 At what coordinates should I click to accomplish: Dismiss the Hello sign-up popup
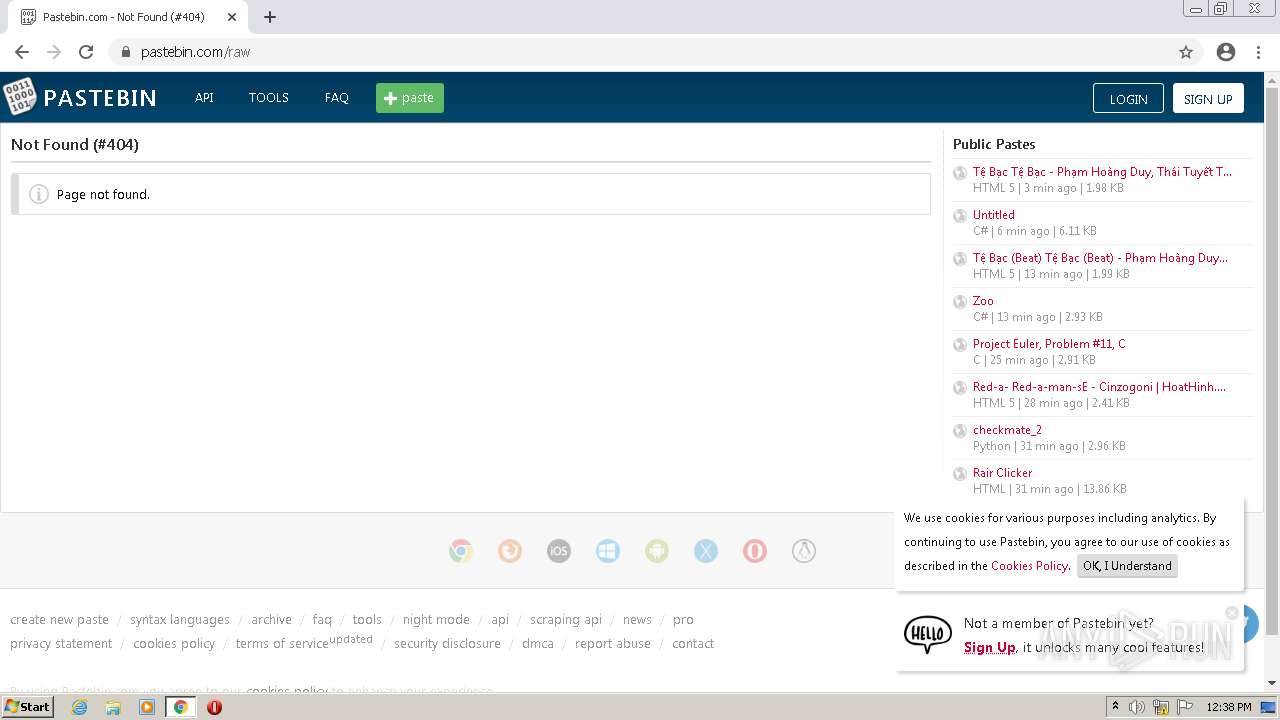1232,613
